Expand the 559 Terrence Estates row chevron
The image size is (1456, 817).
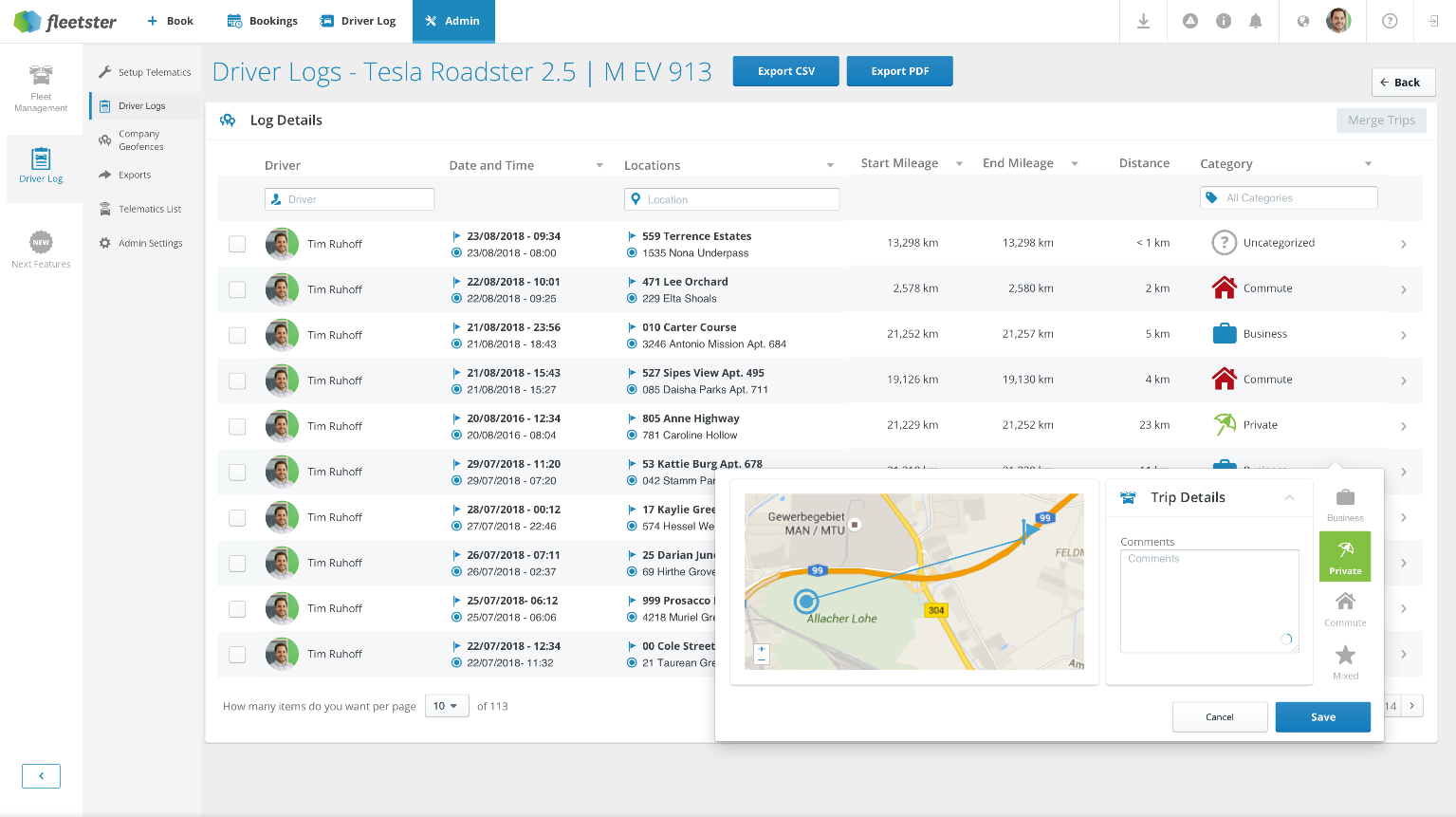click(x=1404, y=244)
